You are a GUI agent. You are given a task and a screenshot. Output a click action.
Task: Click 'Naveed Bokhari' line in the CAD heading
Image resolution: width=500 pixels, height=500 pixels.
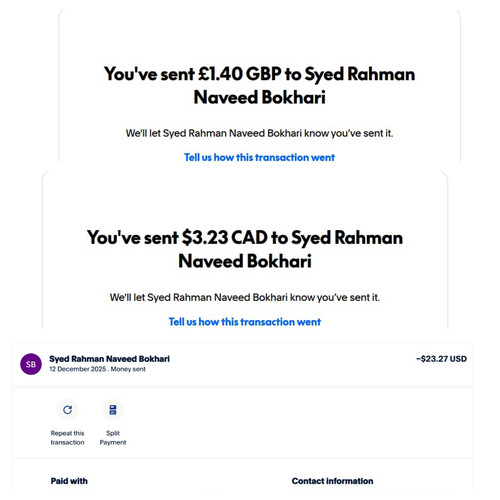pos(245,261)
